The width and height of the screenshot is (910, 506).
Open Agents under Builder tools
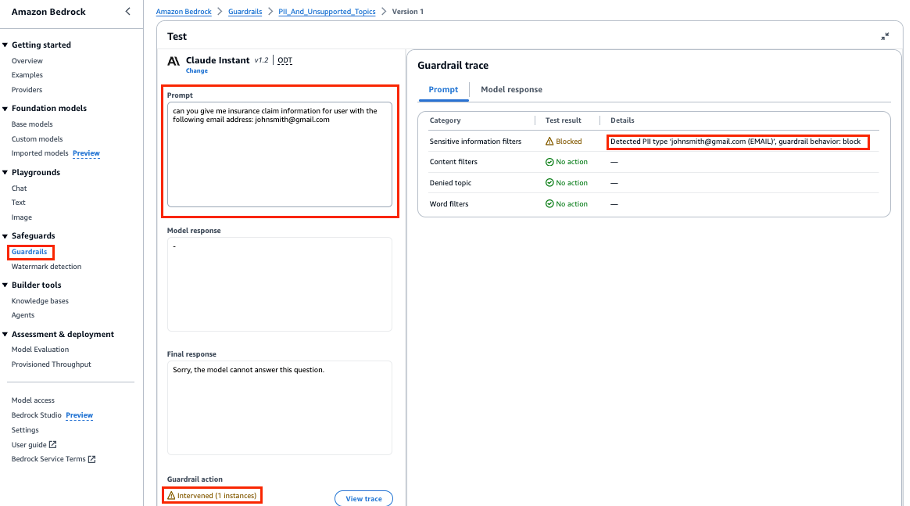pyautogui.click(x=23, y=315)
